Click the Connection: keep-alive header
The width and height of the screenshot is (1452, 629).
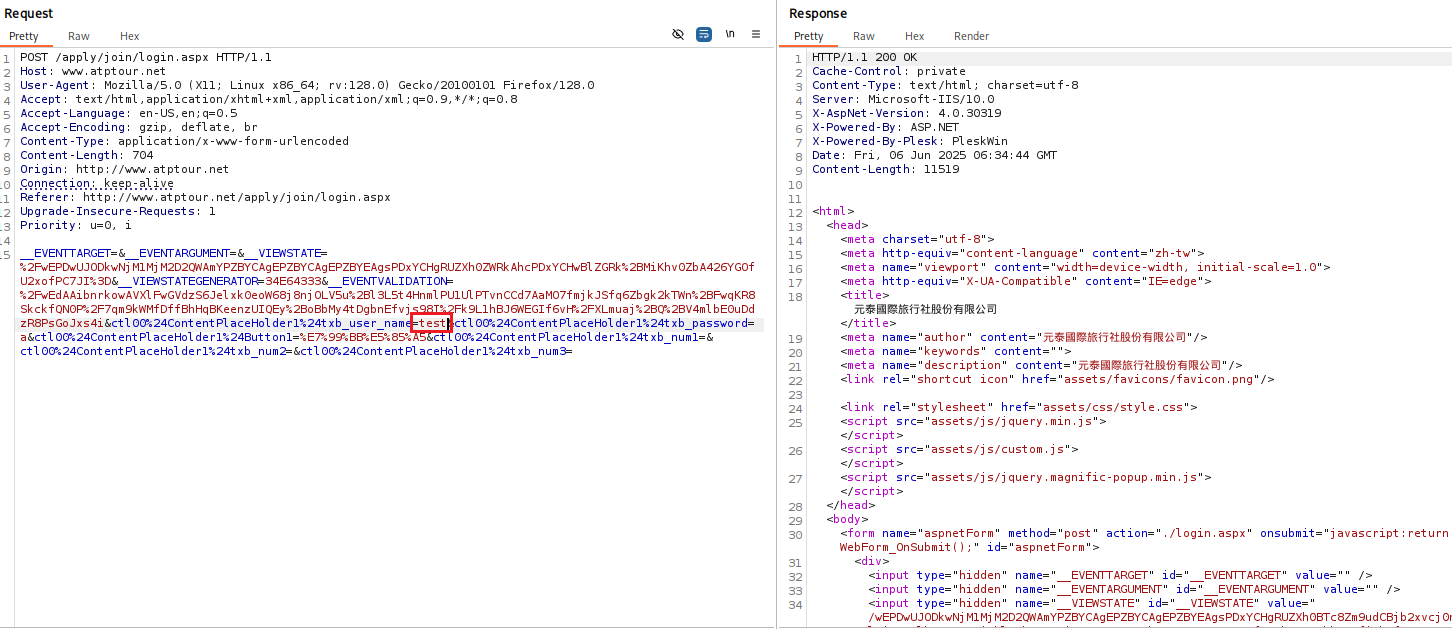point(97,183)
